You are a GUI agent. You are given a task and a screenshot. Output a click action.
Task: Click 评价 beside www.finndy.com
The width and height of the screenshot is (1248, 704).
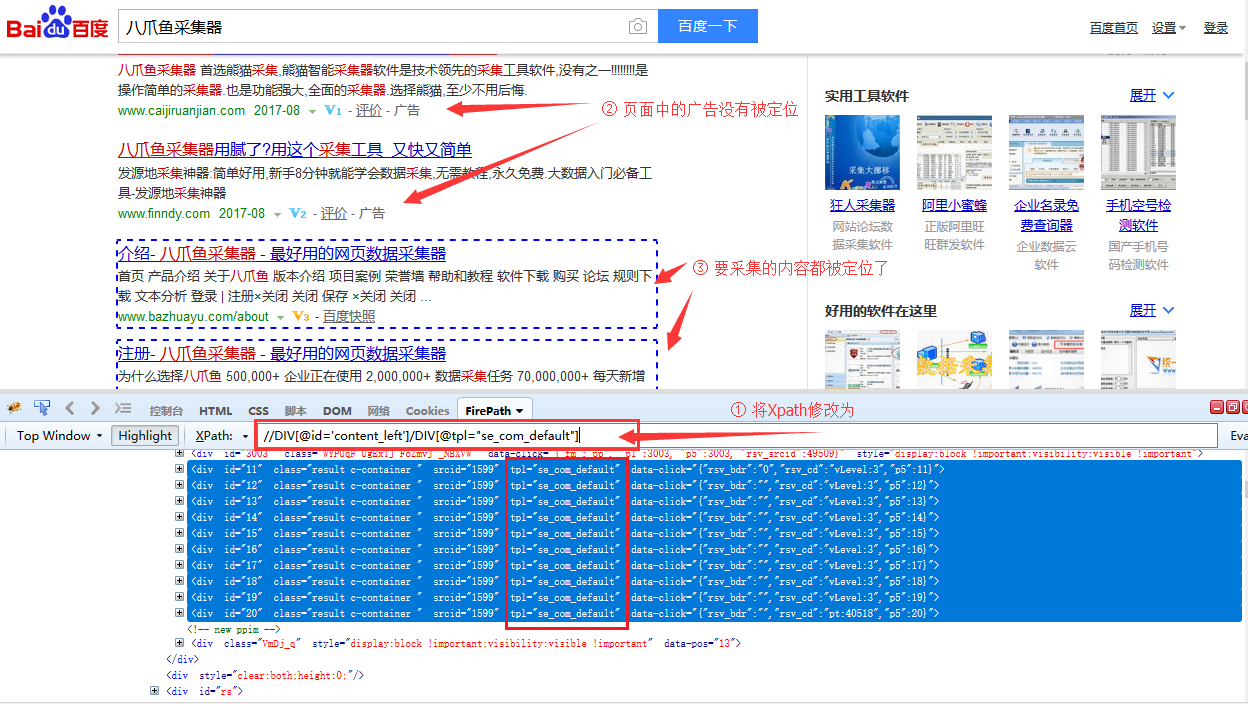(x=334, y=213)
